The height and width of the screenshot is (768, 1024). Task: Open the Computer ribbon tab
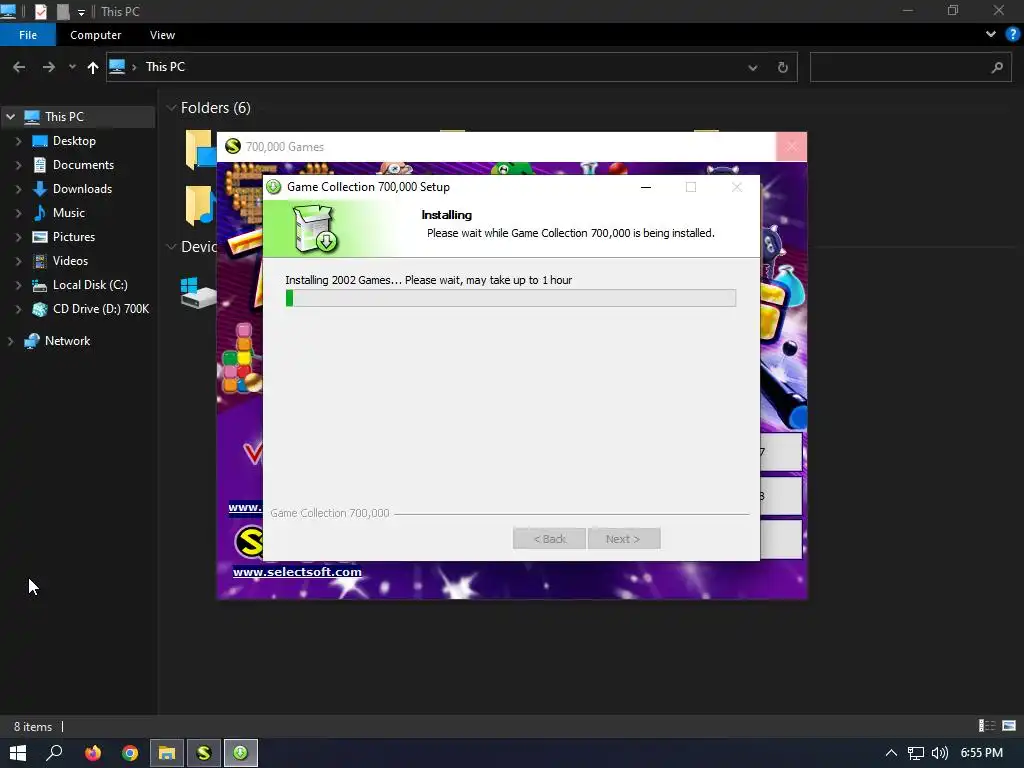tap(95, 35)
